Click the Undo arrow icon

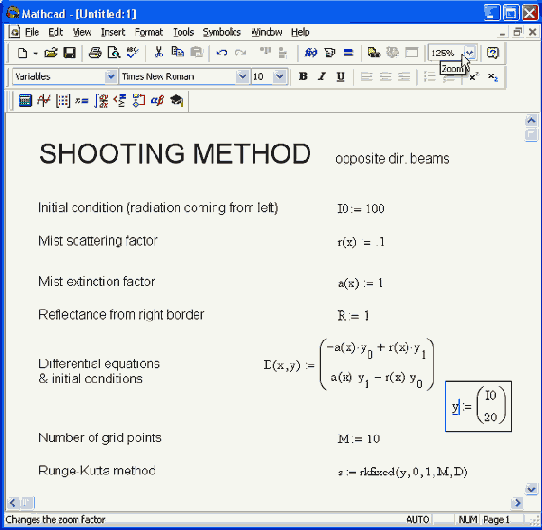pyautogui.click(x=222, y=53)
